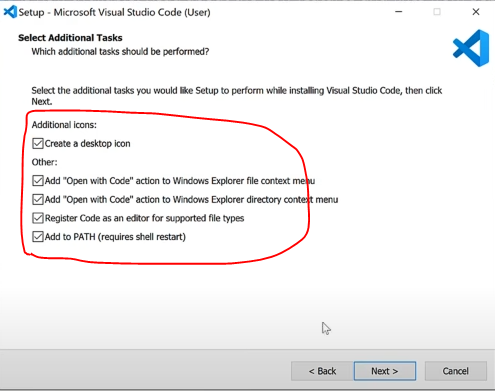Click the 'Select Additional Tasks' heading
The width and height of the screenshot is (495, 391).
(x=70, y=38)
